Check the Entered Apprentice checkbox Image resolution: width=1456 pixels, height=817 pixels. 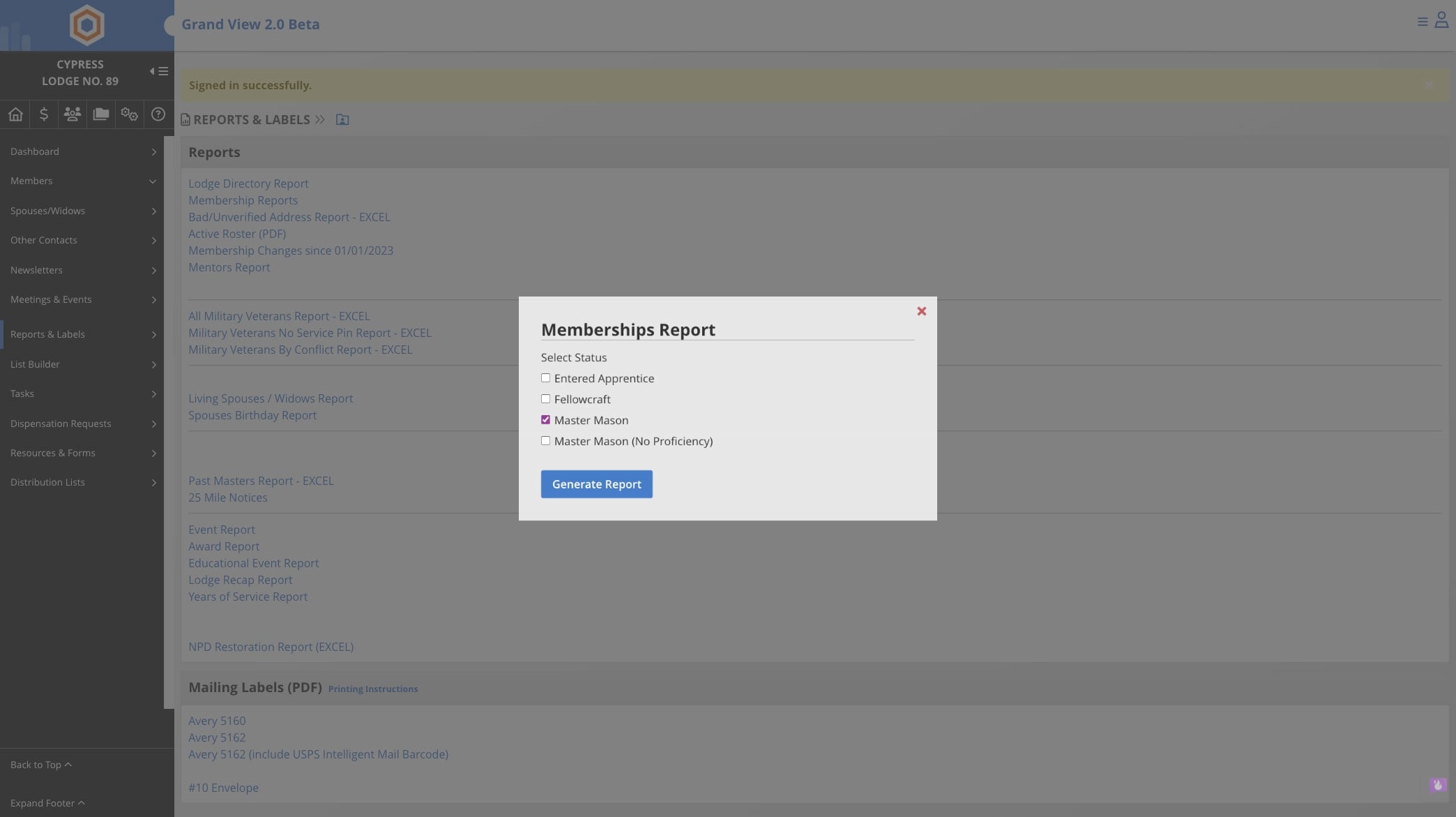(x=545, y=378)
